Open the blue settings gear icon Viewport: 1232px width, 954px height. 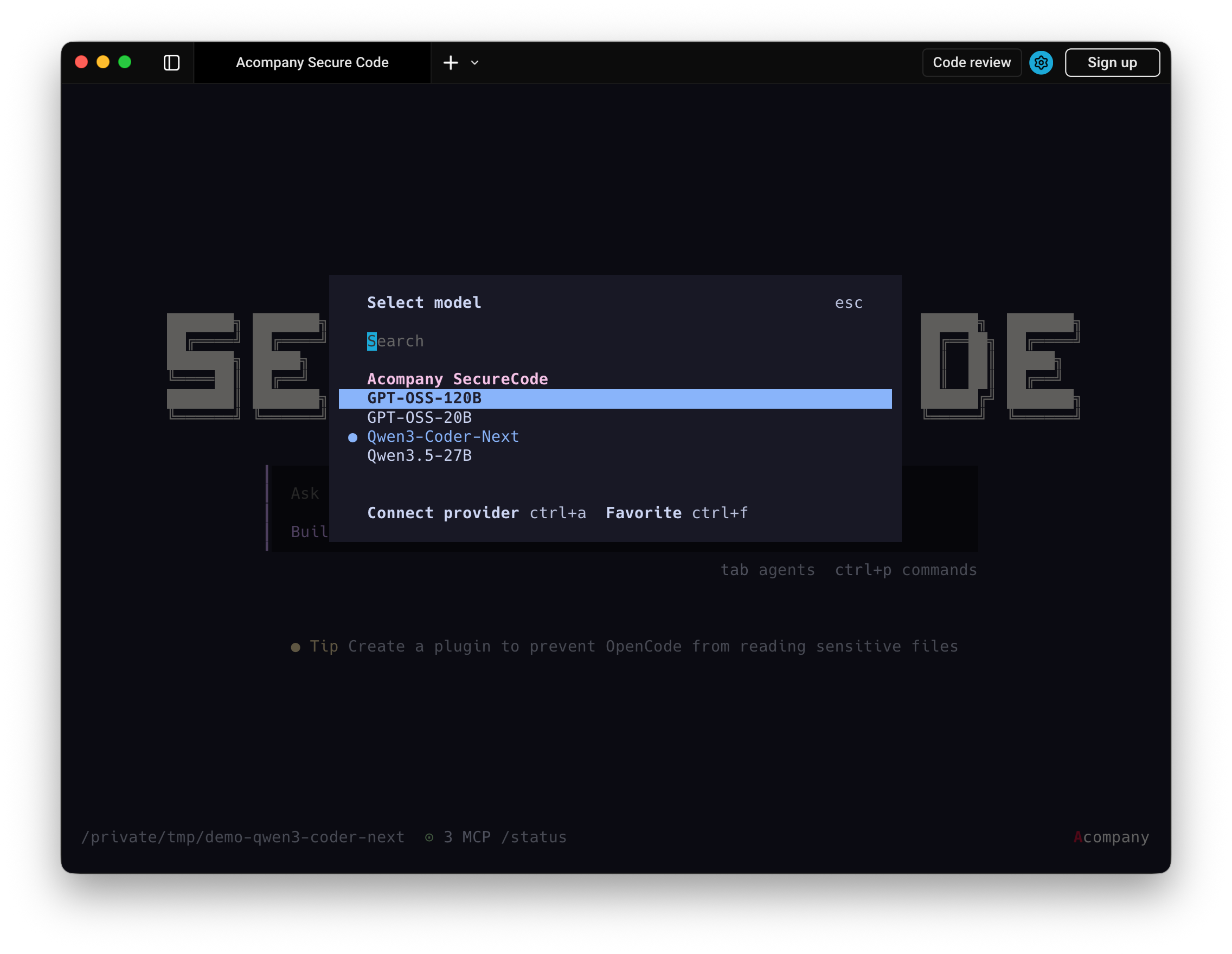coord(1041,62)
